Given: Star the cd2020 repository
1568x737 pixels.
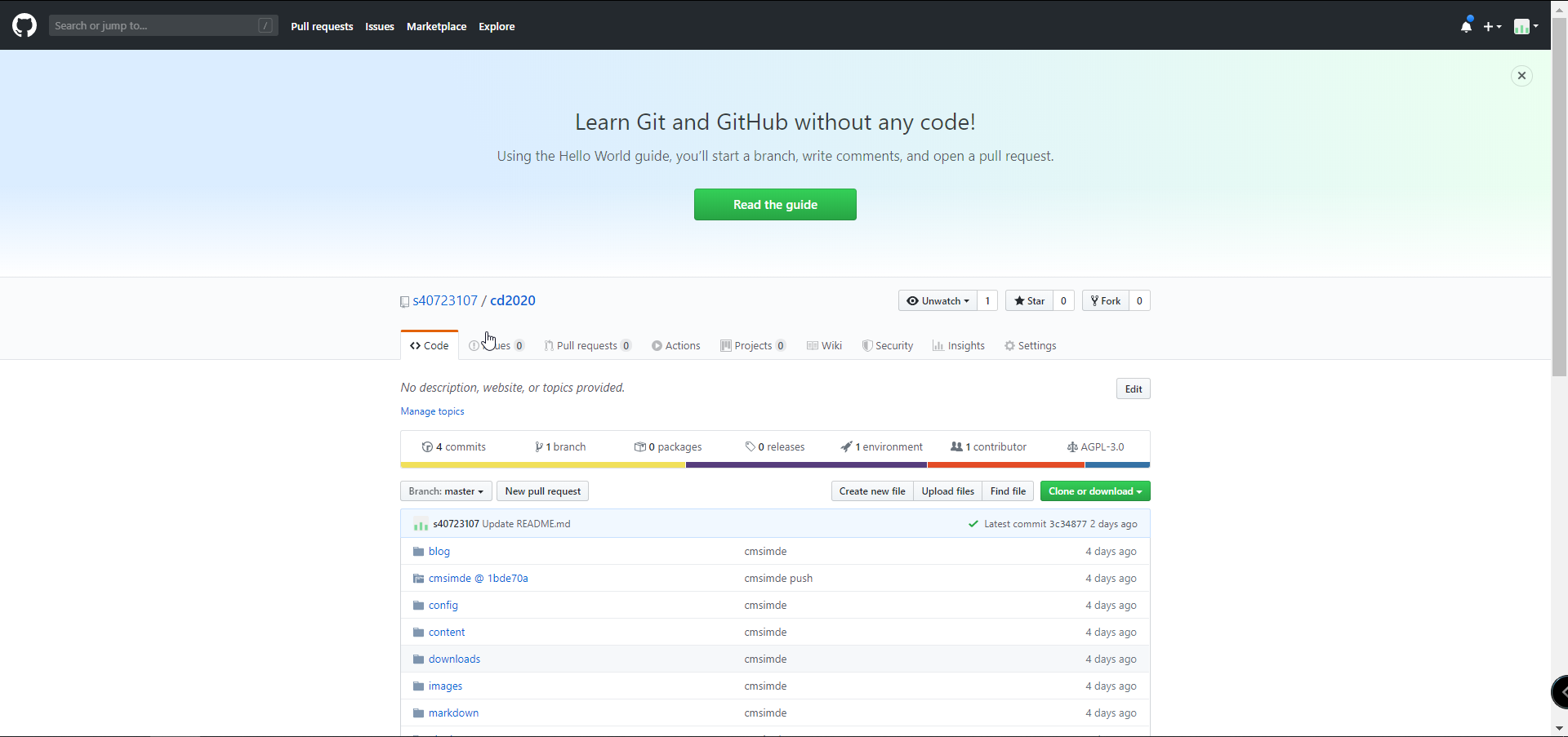Looking at the screenshot, I should click(1029, 301).
